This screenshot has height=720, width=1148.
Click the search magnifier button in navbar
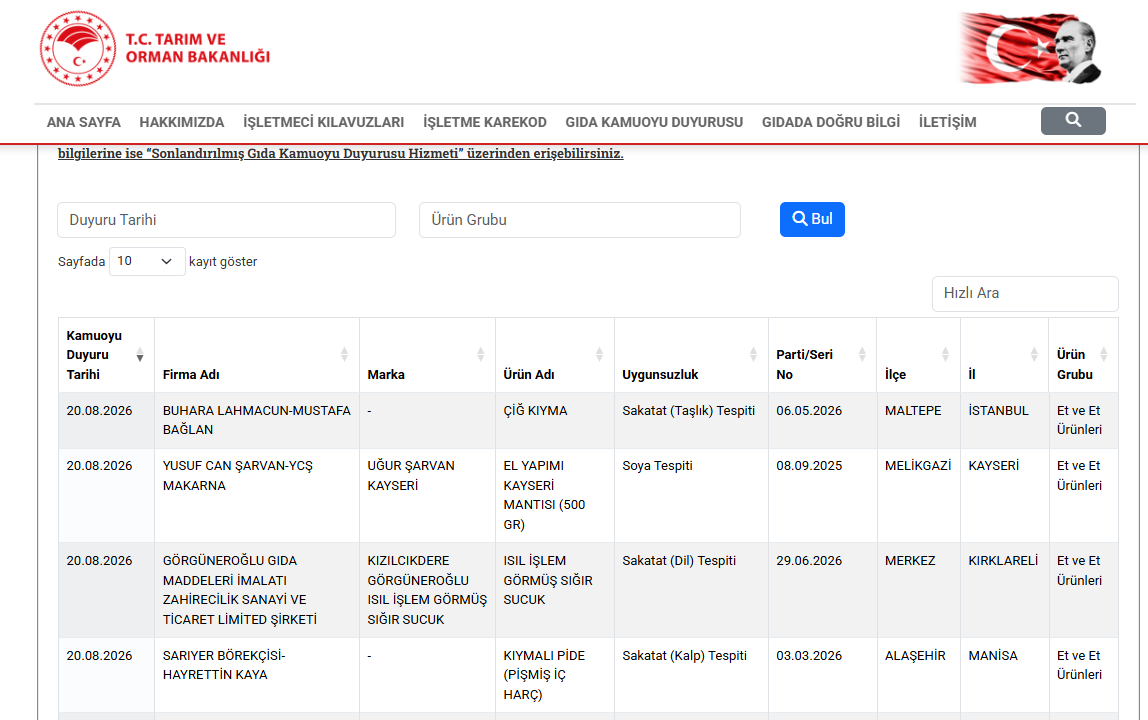pyautogui.click(x=1073, y=121)
